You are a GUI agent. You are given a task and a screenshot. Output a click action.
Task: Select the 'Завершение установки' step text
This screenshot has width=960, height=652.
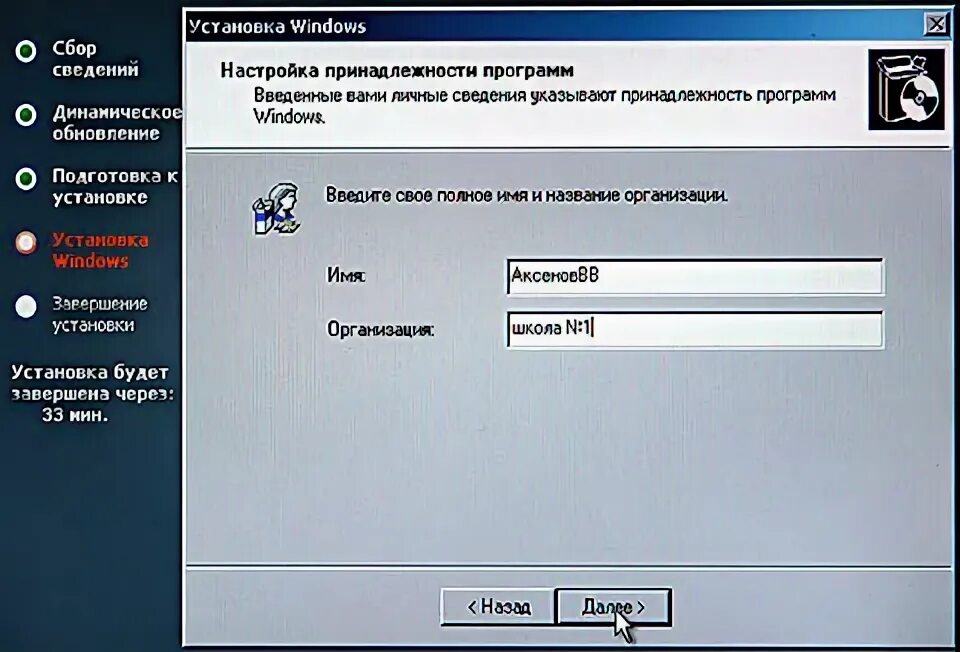99,315
